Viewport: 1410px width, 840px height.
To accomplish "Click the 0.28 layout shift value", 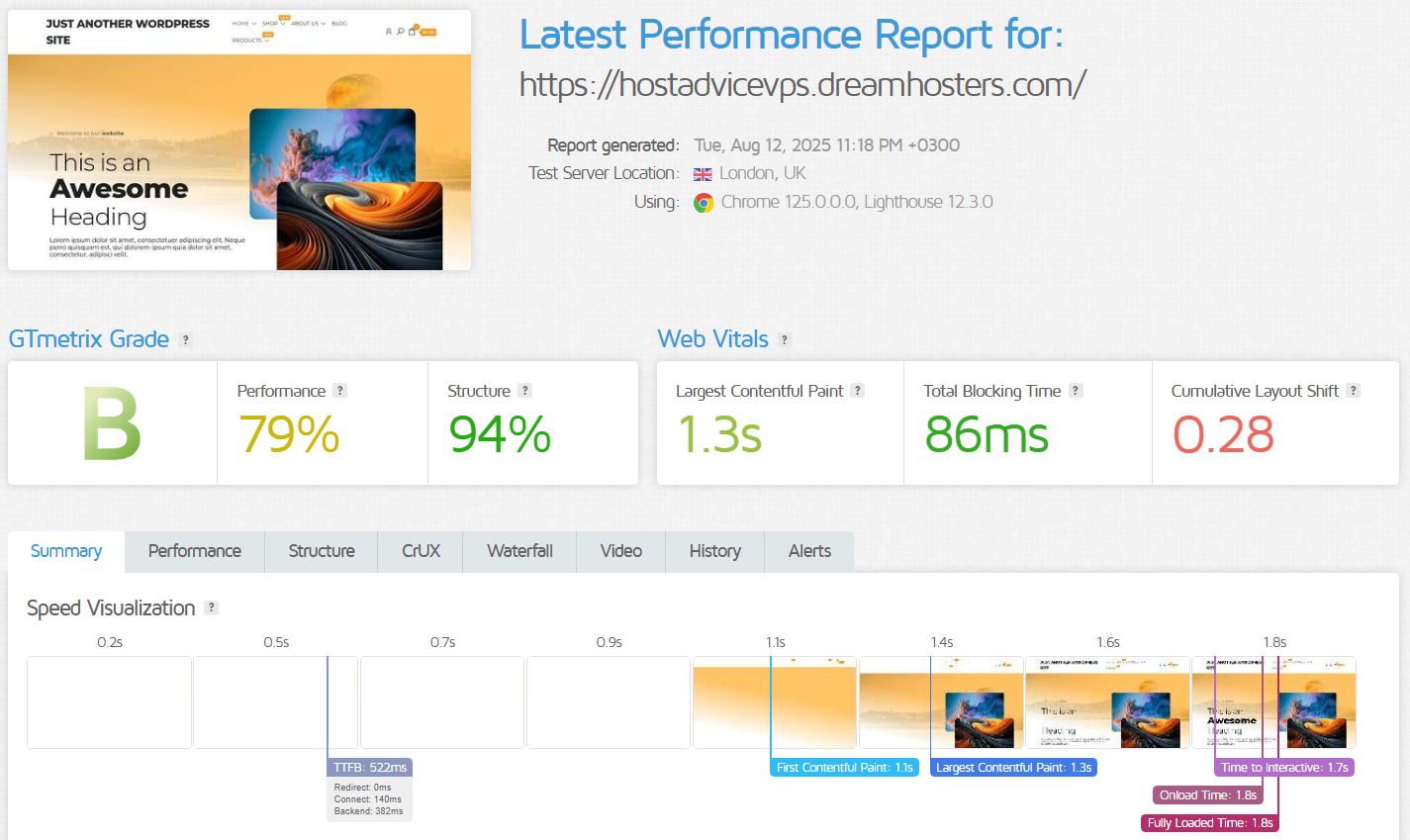I will pos(1224,434).
